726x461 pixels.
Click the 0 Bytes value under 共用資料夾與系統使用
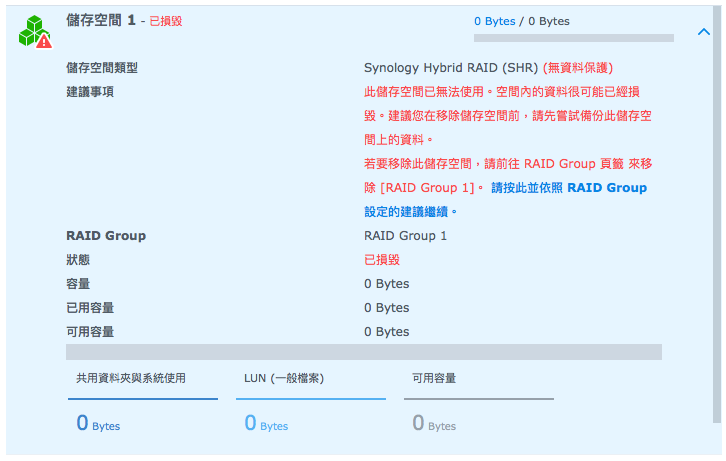click(98, 423)
